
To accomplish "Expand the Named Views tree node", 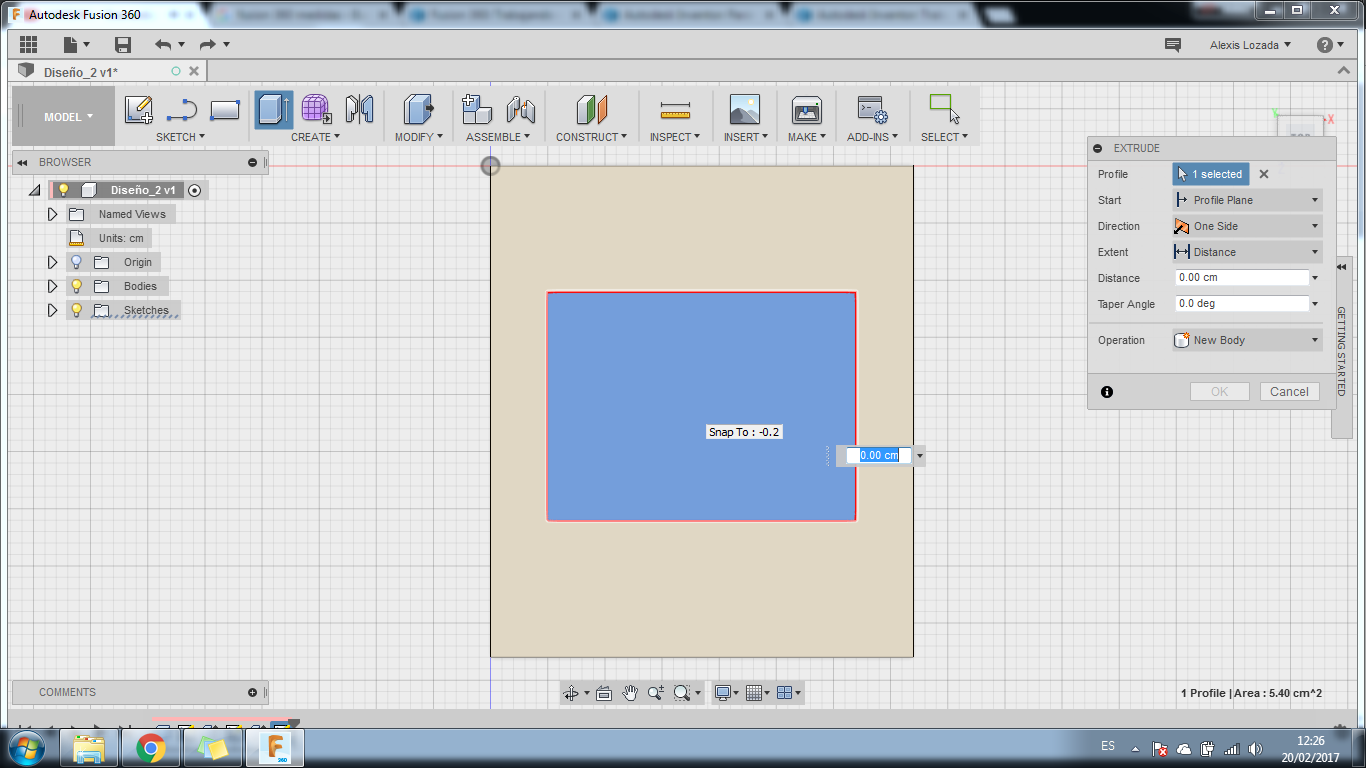I will coord(53,214).
